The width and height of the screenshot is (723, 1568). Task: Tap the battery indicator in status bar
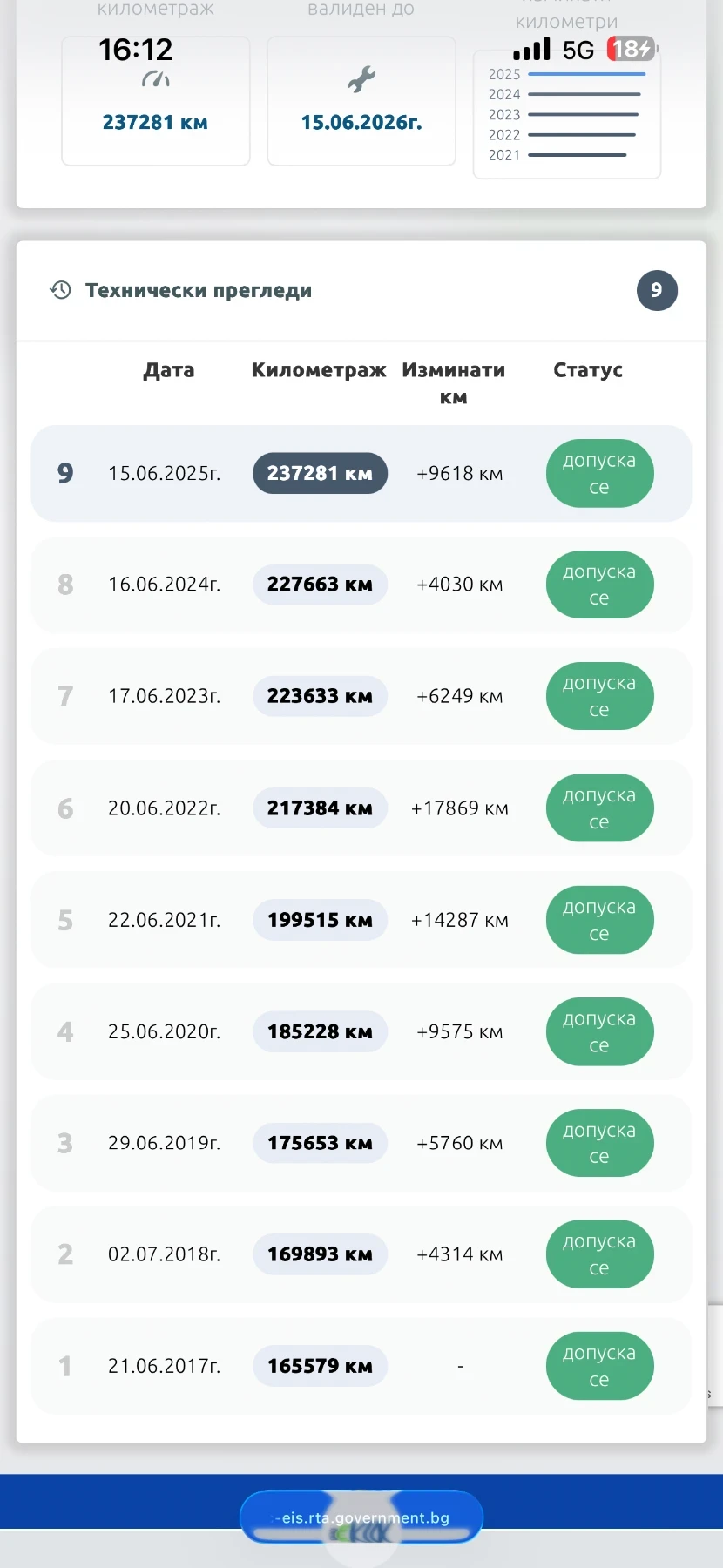pos(631,49)
